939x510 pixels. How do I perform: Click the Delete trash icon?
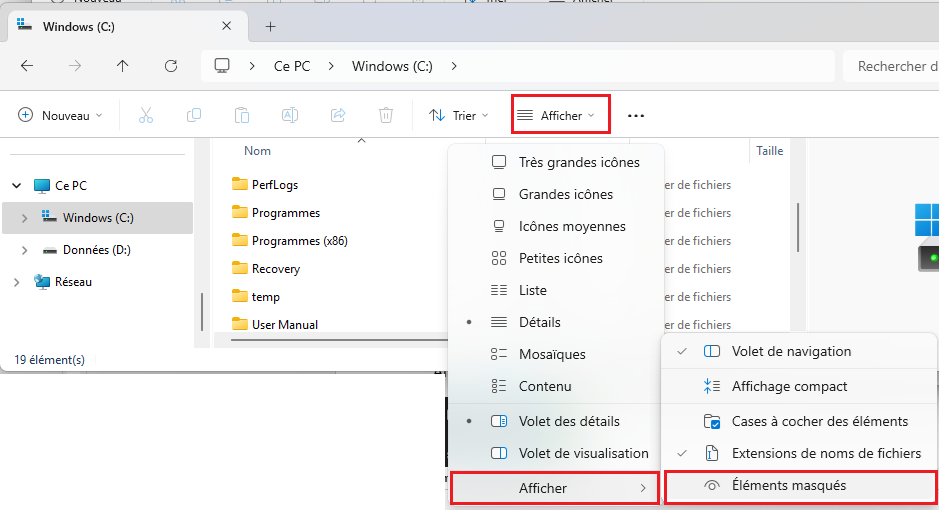pos(386,116)
